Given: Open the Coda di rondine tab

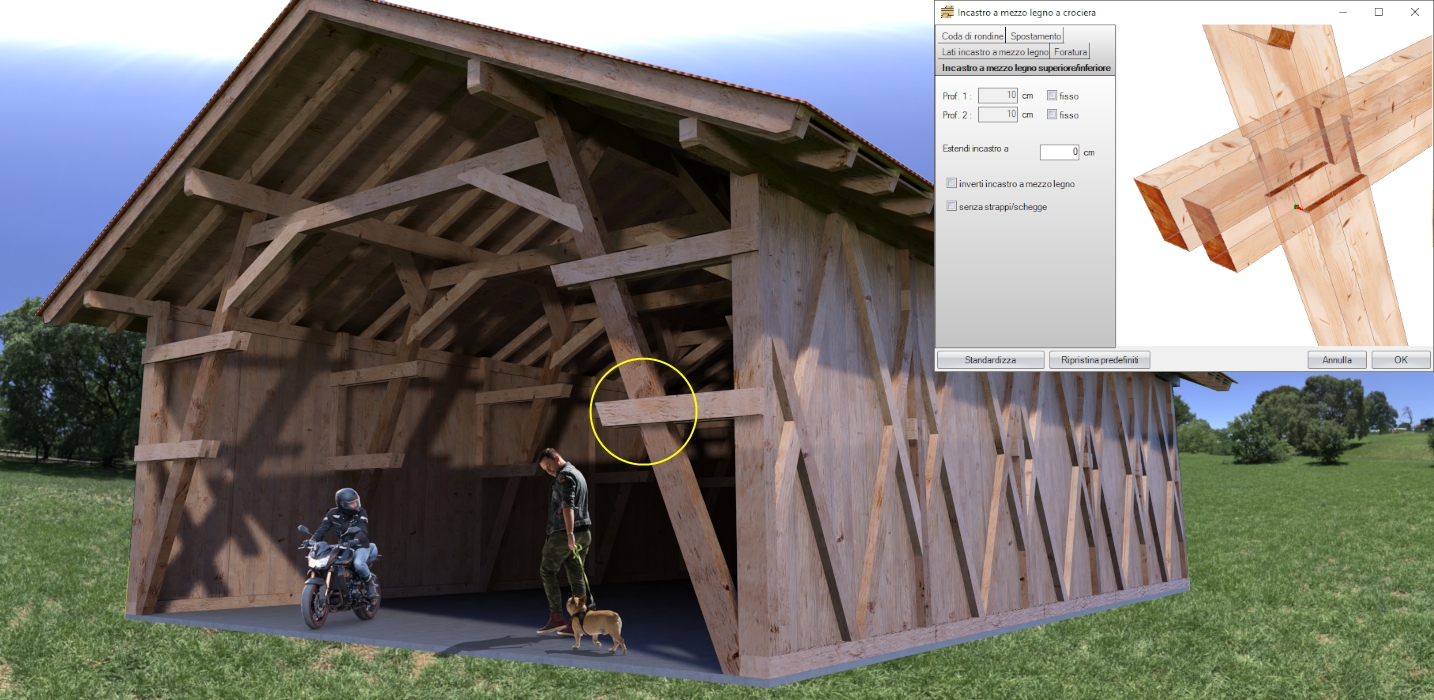Looking at the screenshot, I should coord(972,36).
